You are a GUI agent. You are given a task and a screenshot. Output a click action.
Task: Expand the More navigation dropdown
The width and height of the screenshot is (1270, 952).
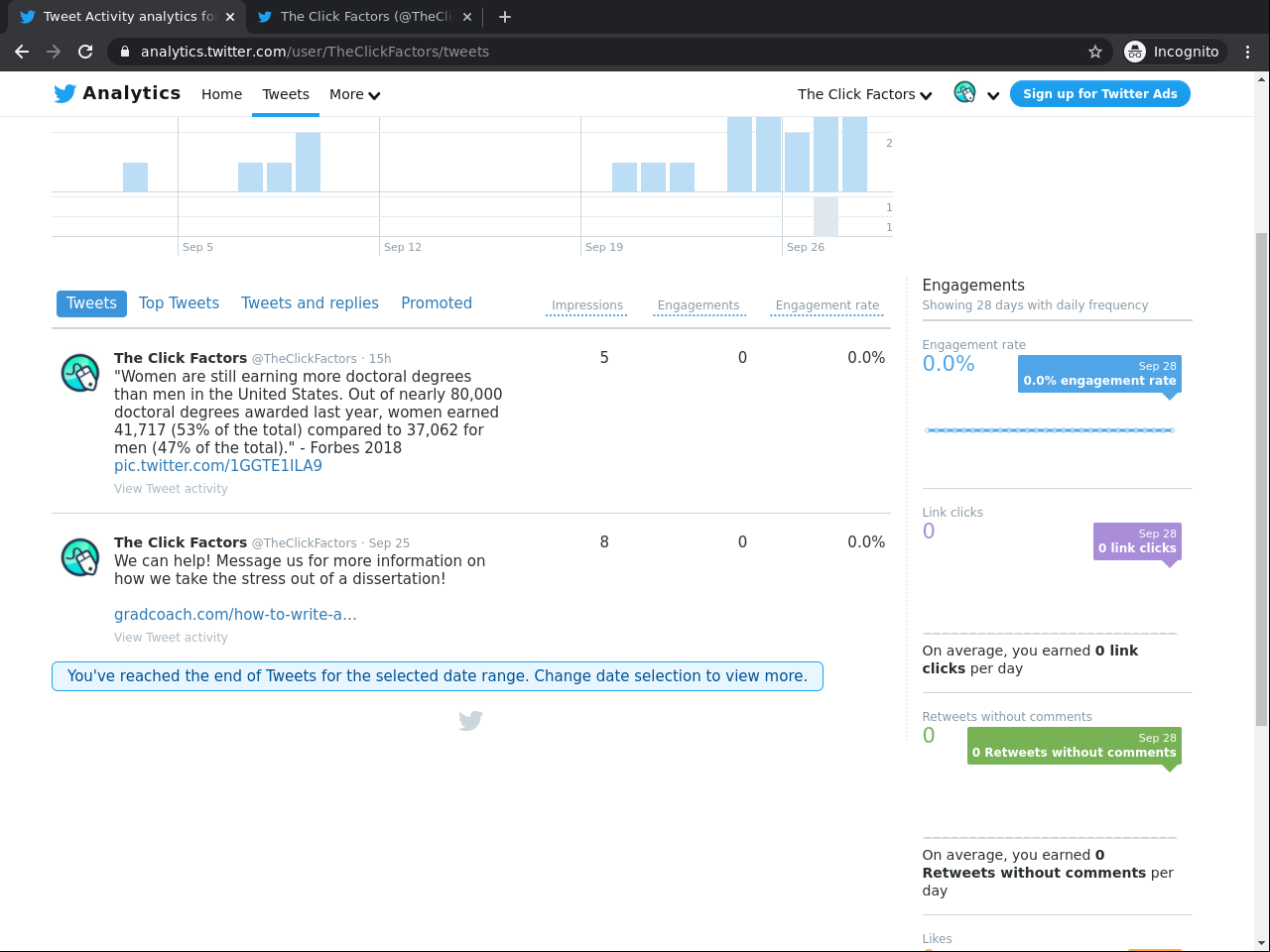point(354,94)
